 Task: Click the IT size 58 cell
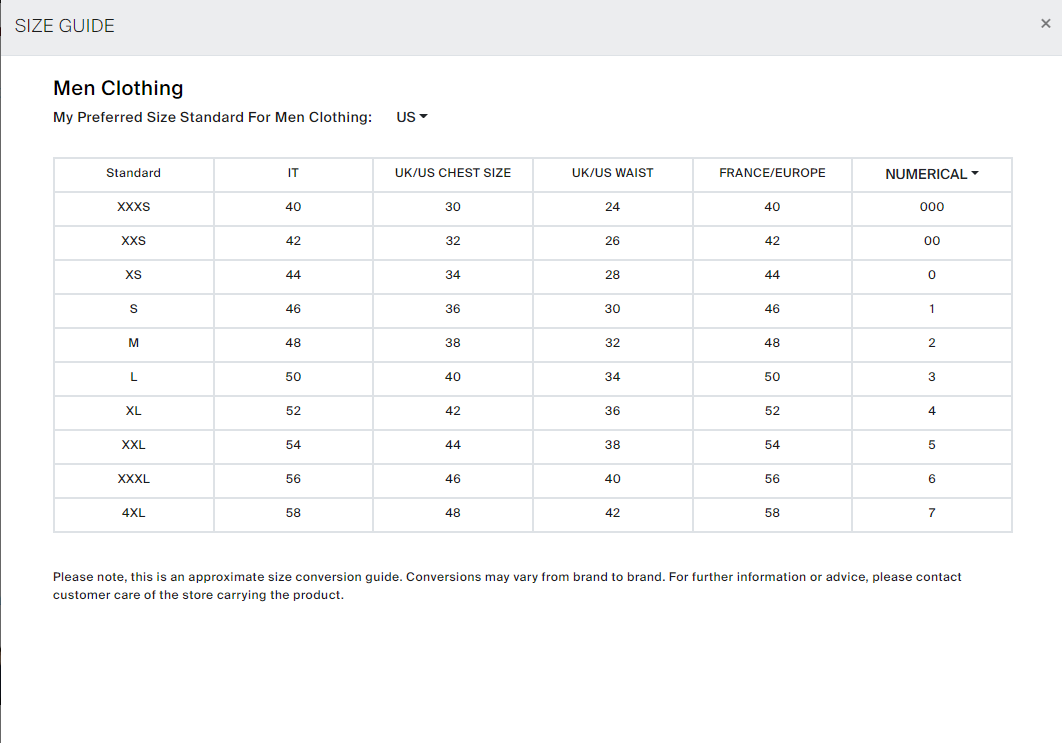pos(293,513)
